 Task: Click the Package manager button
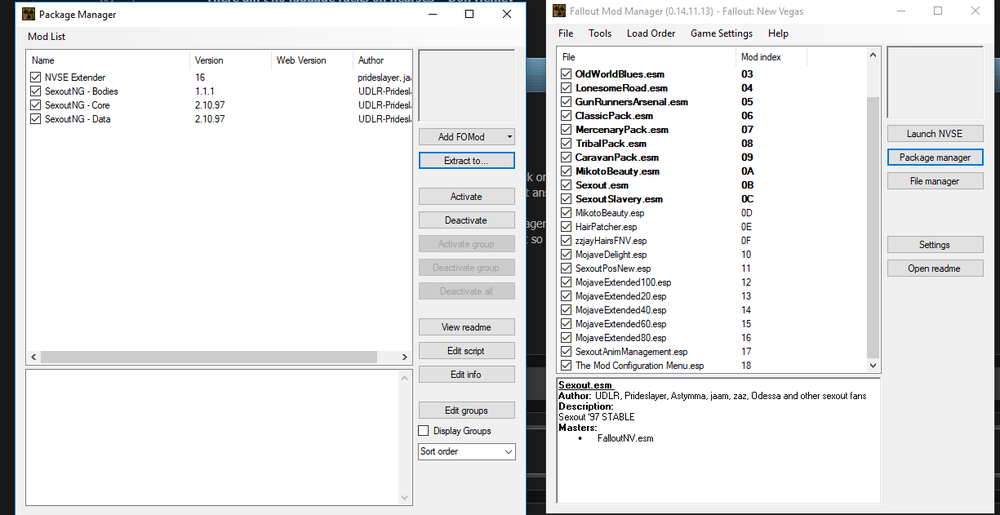click(x=935, y=157)
